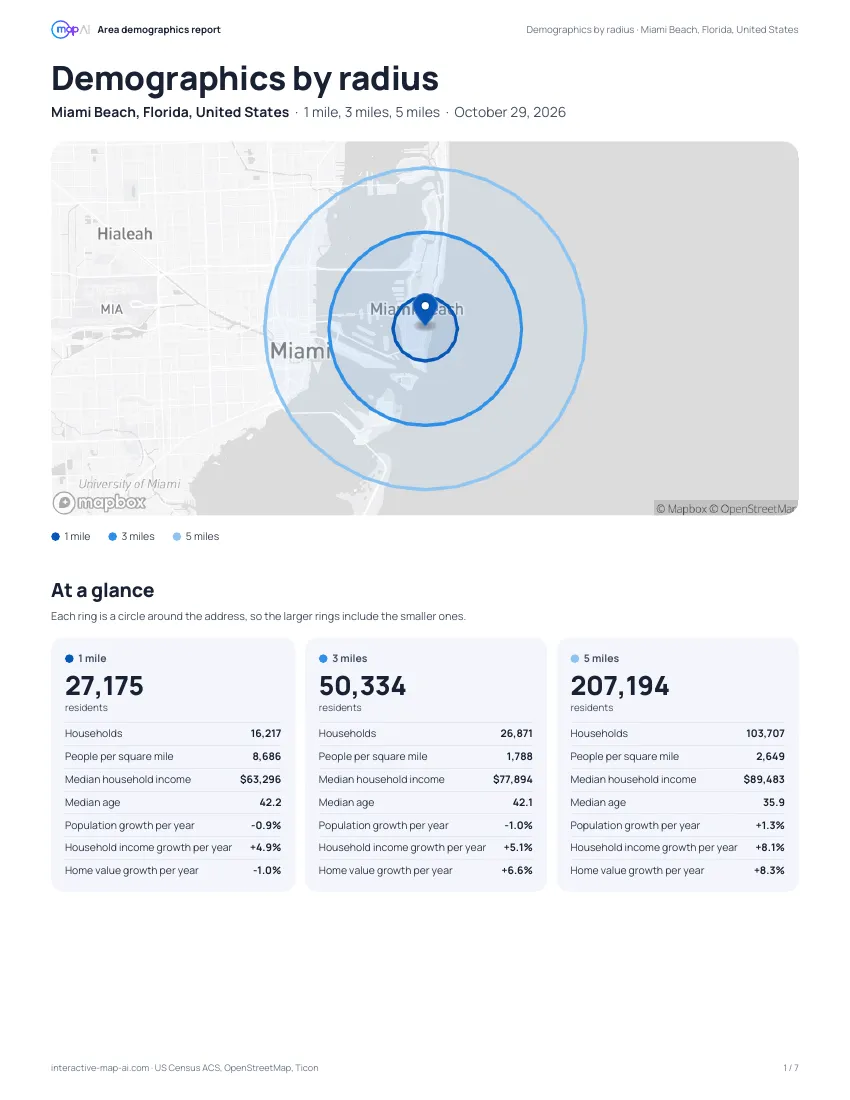Screen dimensions: 850x1100
Task: Click the Each ring is a circle description
Action: click(x=258, y=617)
